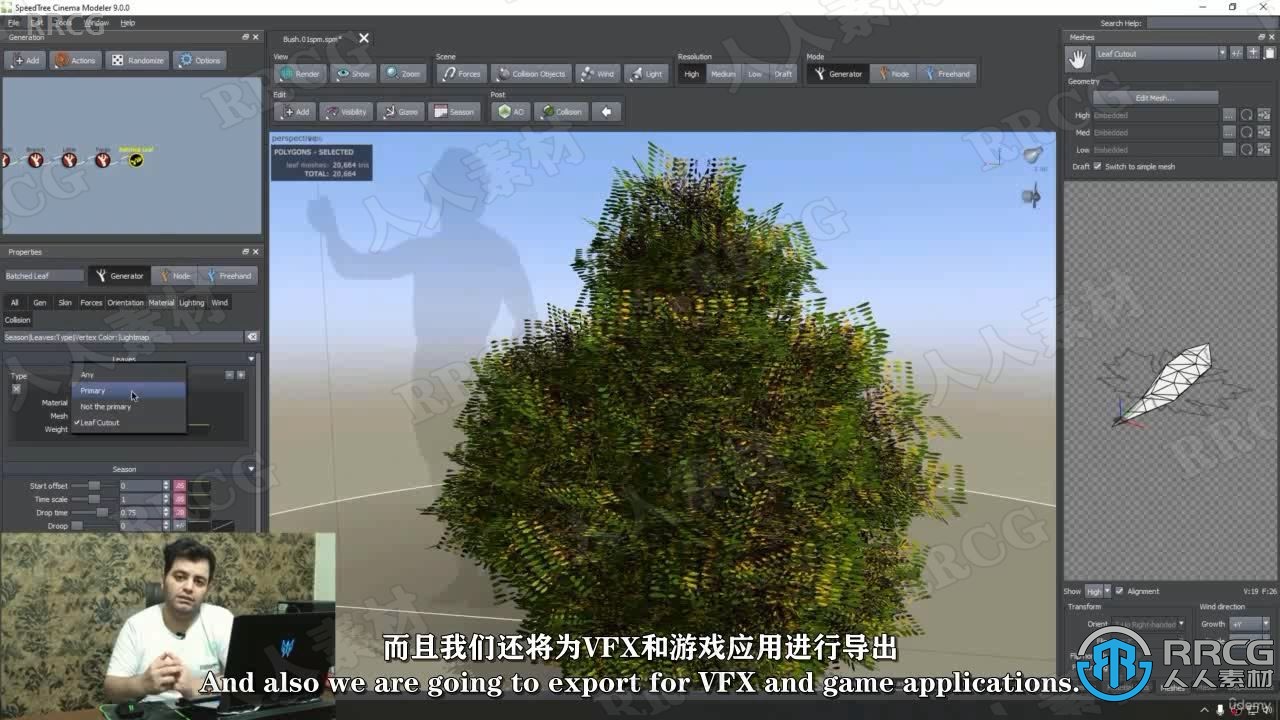Set resolution to Medium

click(x=723, y=74)
